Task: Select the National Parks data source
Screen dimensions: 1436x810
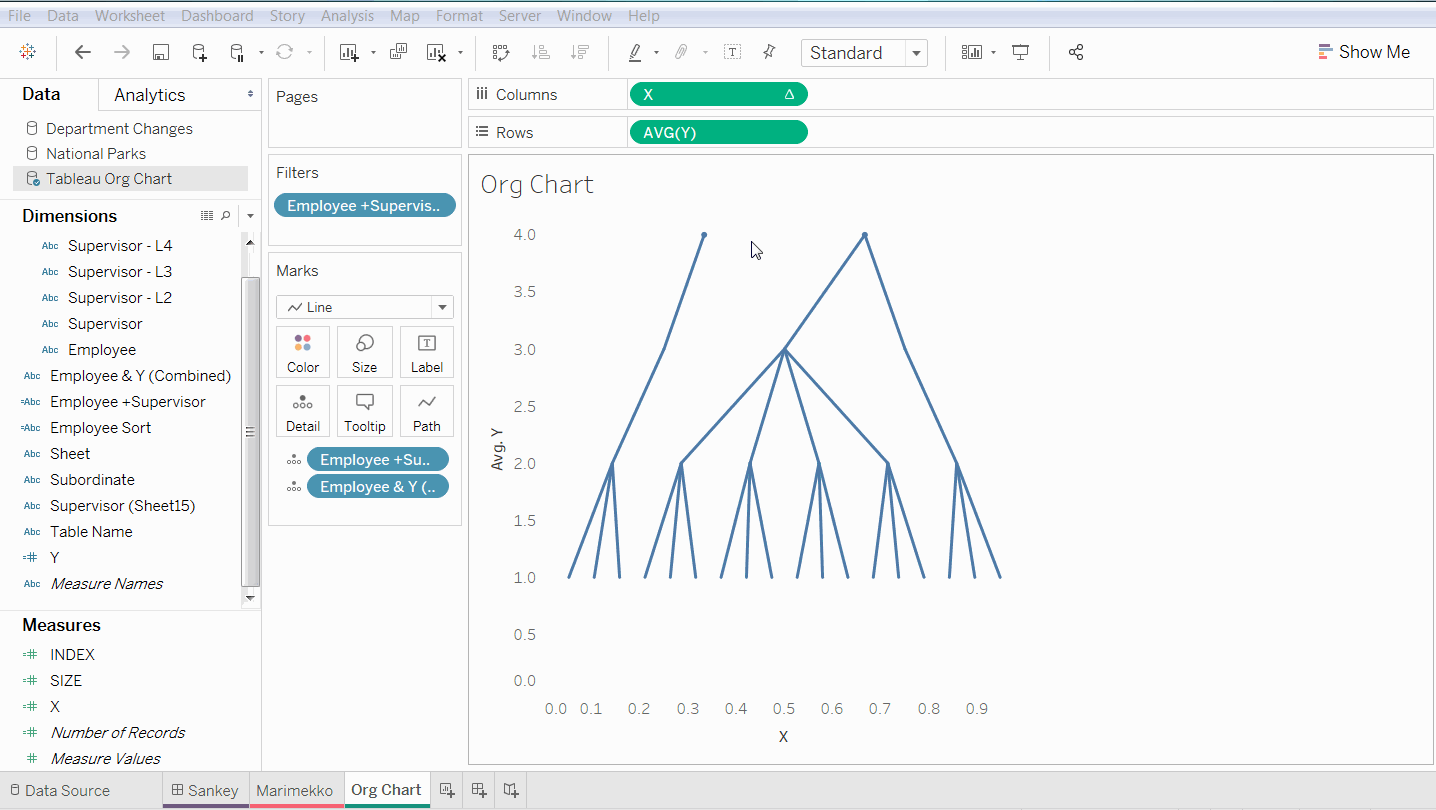Action: click(x=95, y=153)
